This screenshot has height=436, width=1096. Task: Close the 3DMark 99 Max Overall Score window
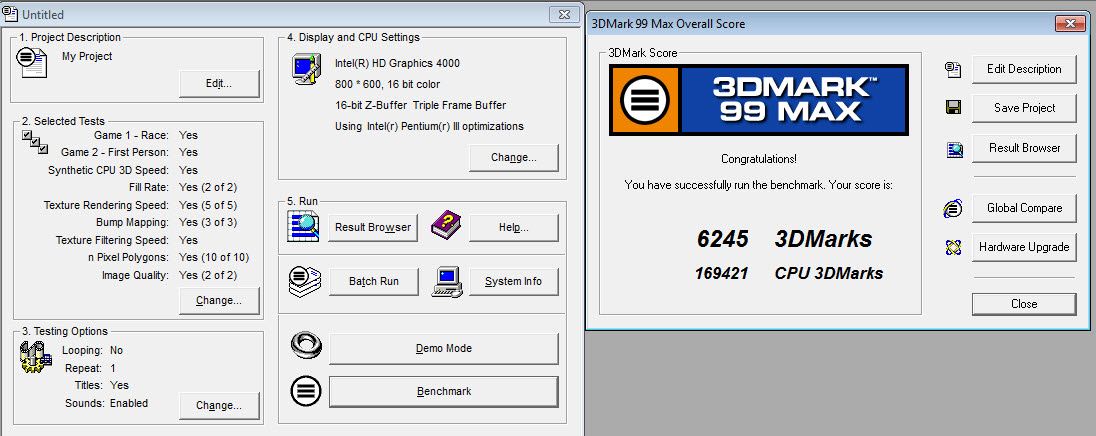point(1070,24)
